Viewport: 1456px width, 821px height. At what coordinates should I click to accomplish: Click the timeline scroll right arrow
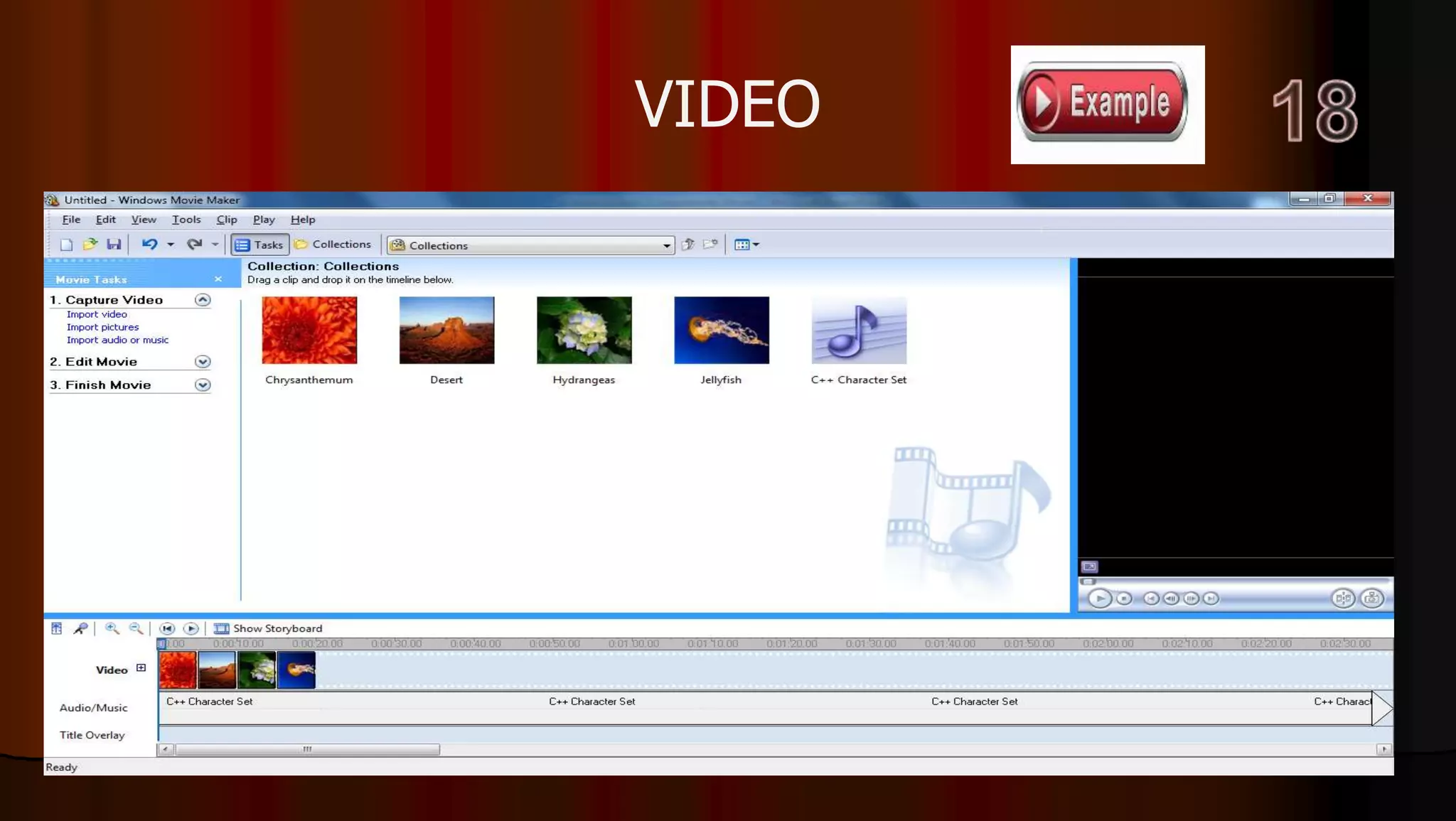coord(1383,749)
